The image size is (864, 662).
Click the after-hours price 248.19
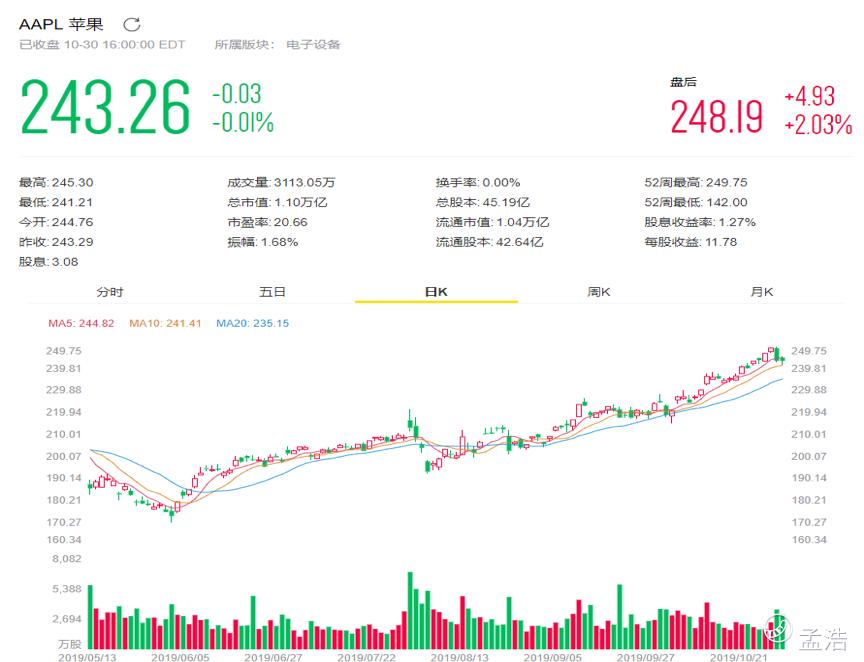point(716,117)
